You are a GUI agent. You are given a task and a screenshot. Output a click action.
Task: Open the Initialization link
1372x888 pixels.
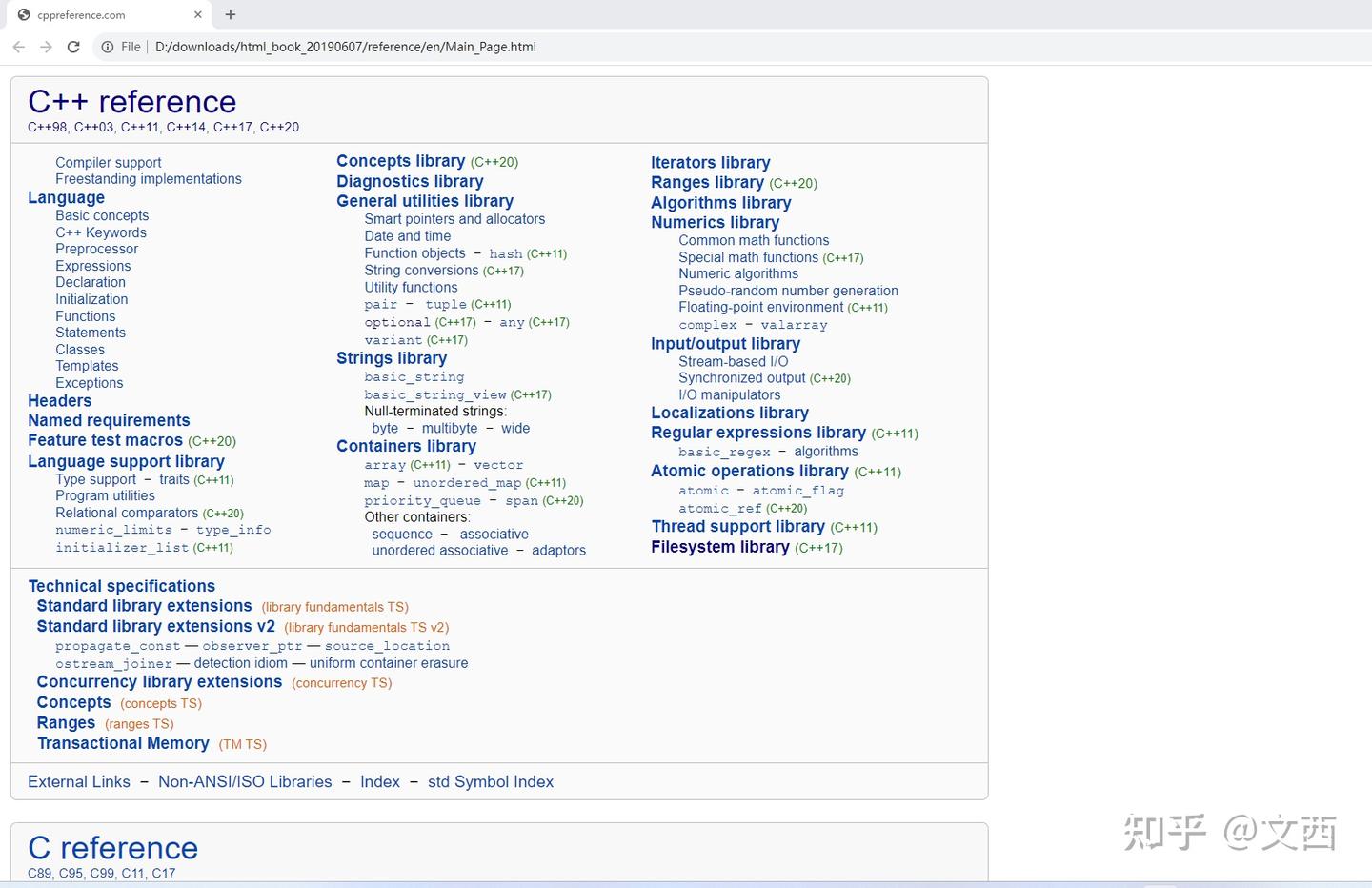pyautogui.click(x=91, y=299)
